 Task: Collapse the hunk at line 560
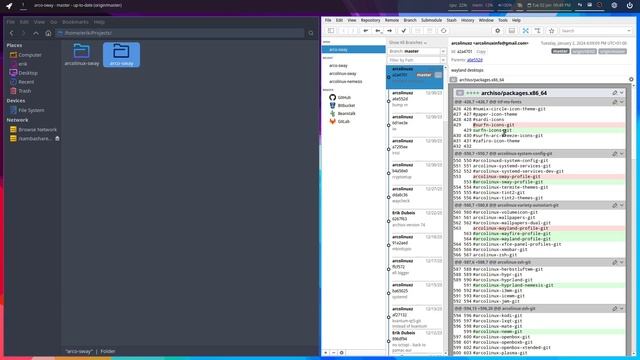coord(622,205)
